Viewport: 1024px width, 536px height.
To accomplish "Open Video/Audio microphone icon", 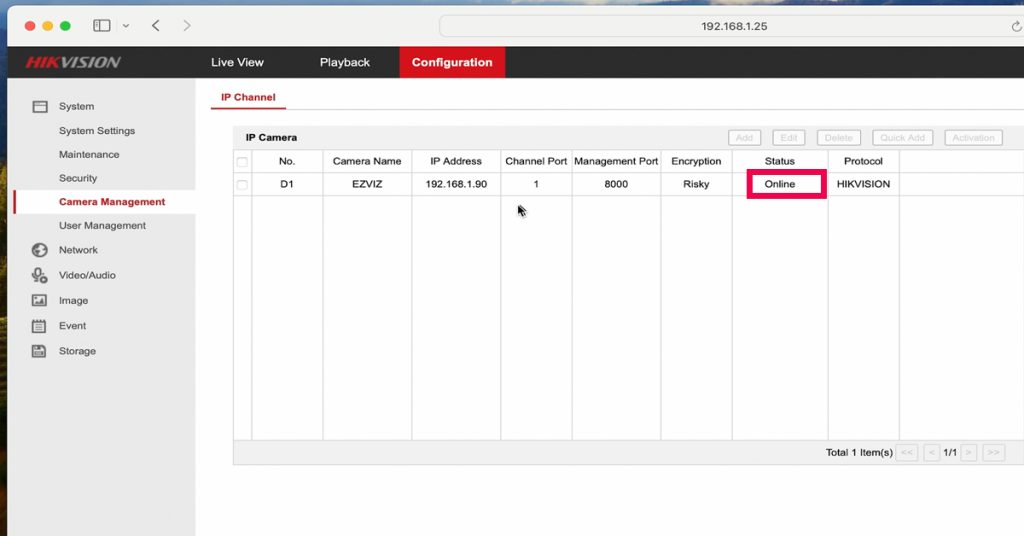I will pos(40,275).
